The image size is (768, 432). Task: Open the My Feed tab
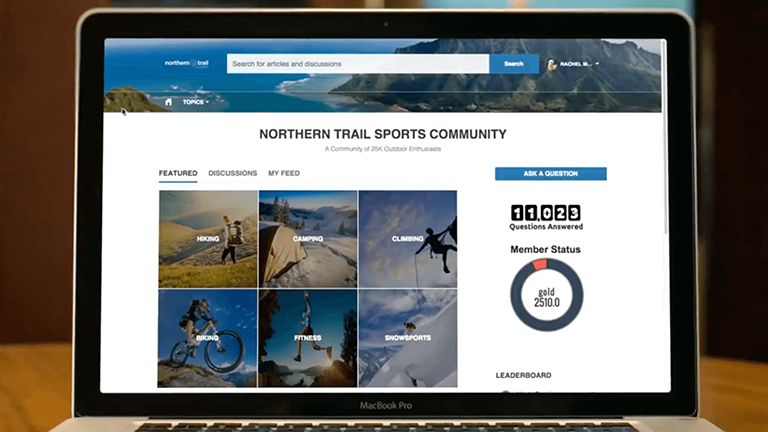click(284, 173)
